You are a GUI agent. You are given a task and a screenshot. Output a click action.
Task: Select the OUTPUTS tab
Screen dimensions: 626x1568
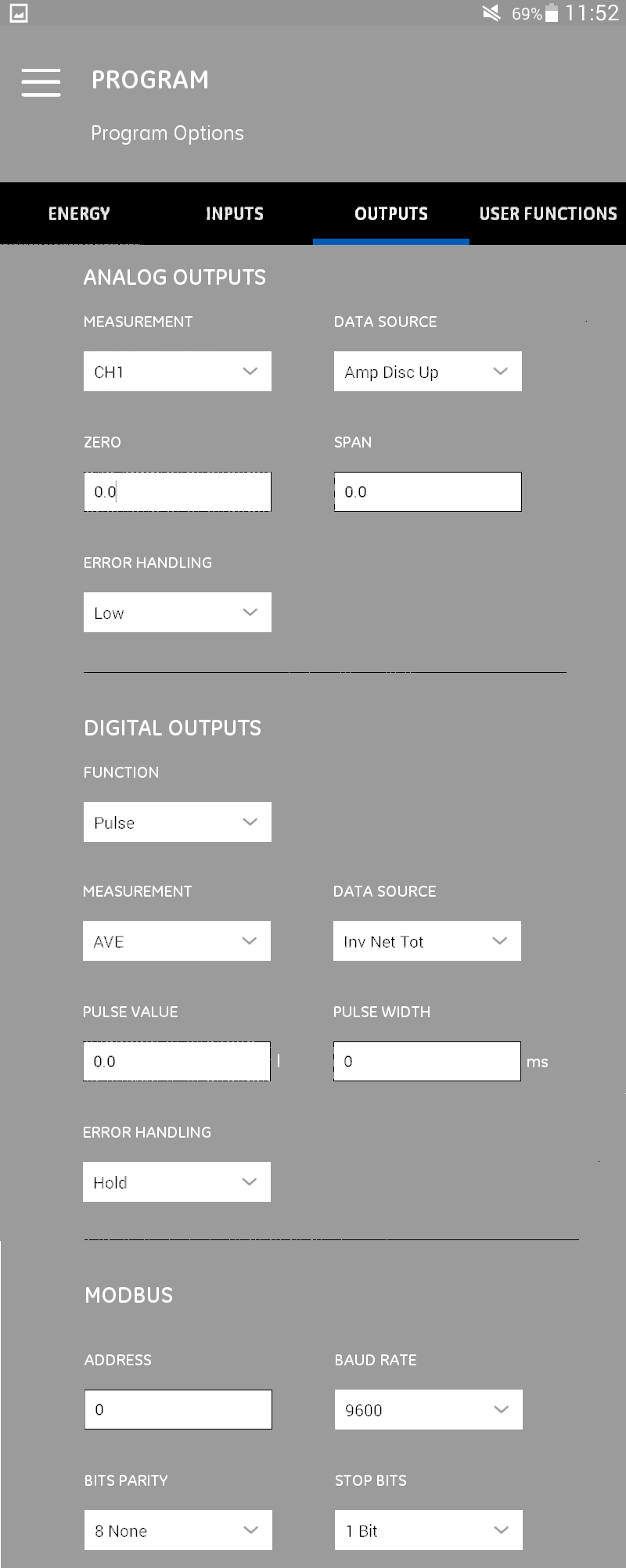tap(391, 214)
